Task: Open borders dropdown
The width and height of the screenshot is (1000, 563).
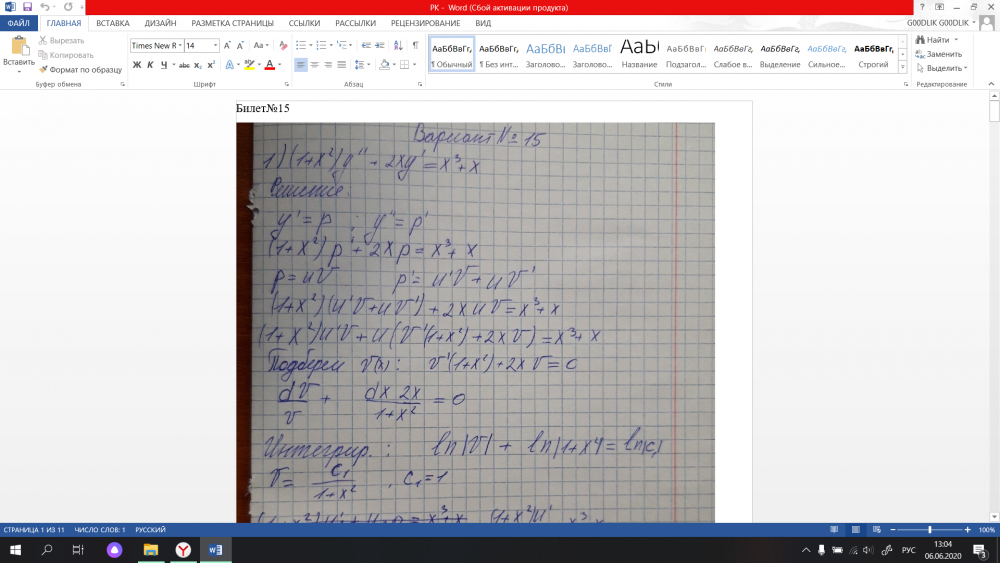Action: click(414, 64)
